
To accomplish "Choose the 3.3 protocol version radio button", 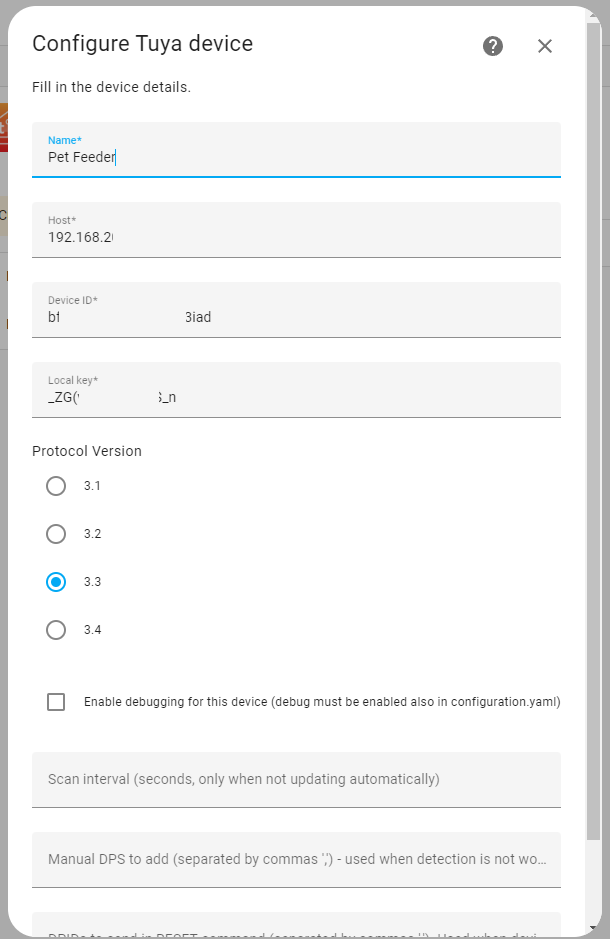I will tap(56, 582).
